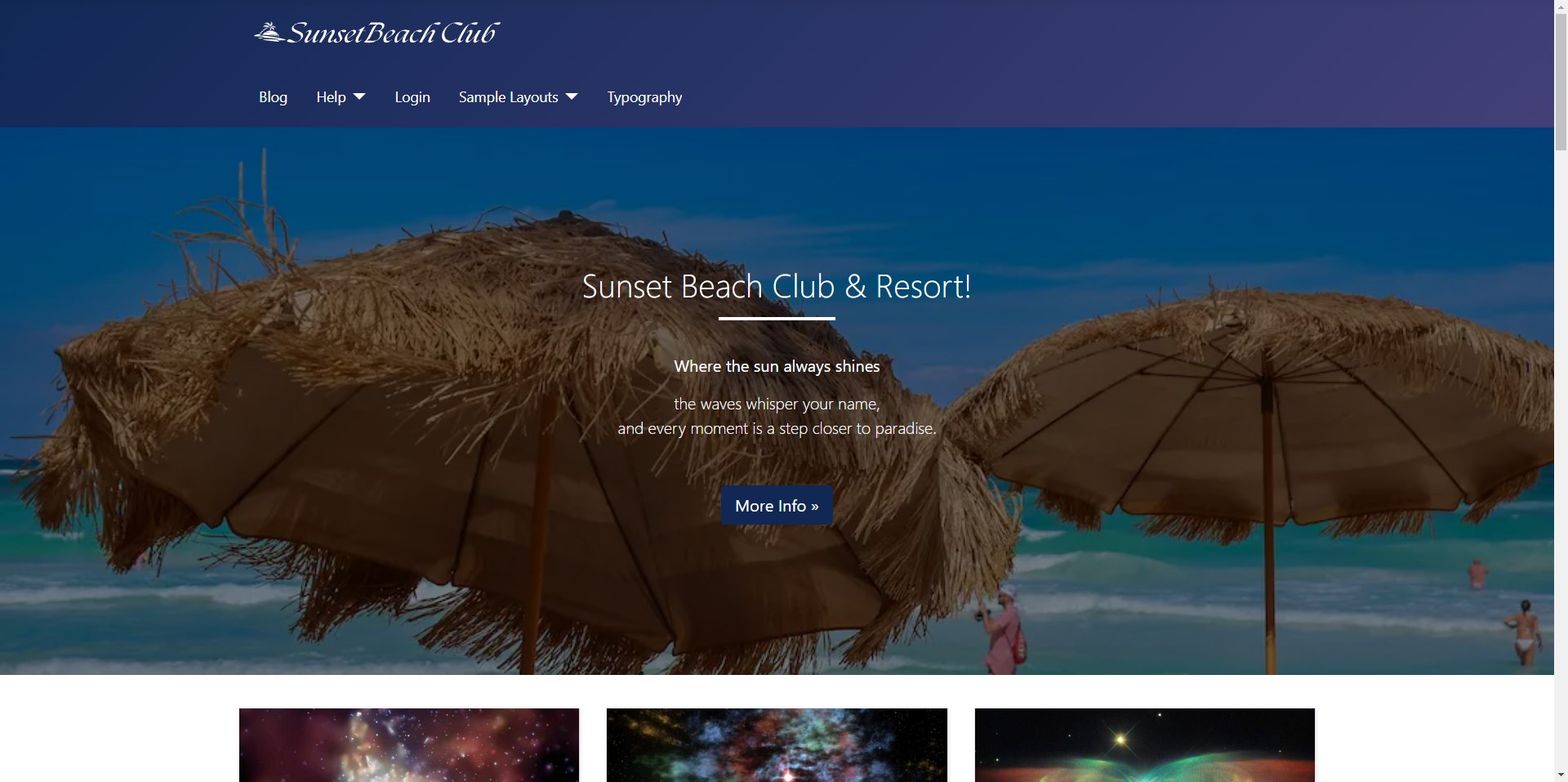Click the empty scrollbar track below the thumb
This screenshot has height=782, width=1568.
(x=1561, y=458)
